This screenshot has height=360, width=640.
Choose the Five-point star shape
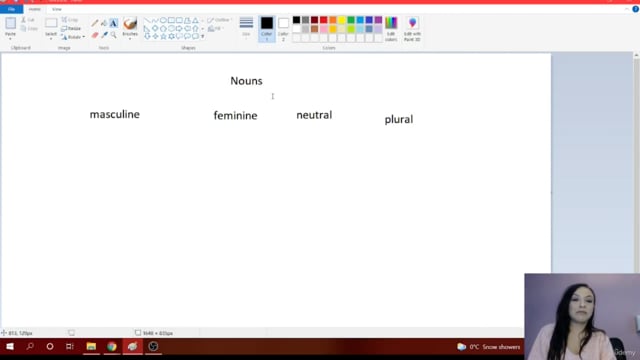click(x=163, y=36)
